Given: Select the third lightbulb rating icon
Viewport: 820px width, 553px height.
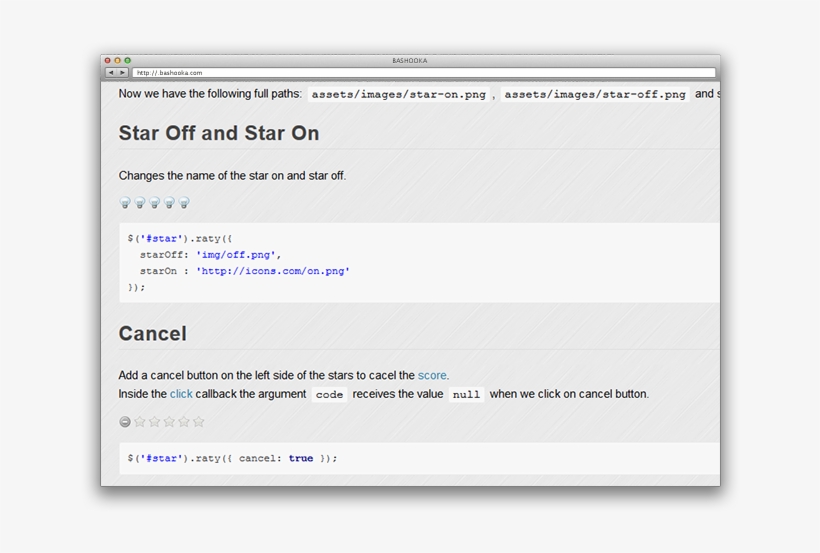Looking at the screenshot, I should tap(155, 203).
